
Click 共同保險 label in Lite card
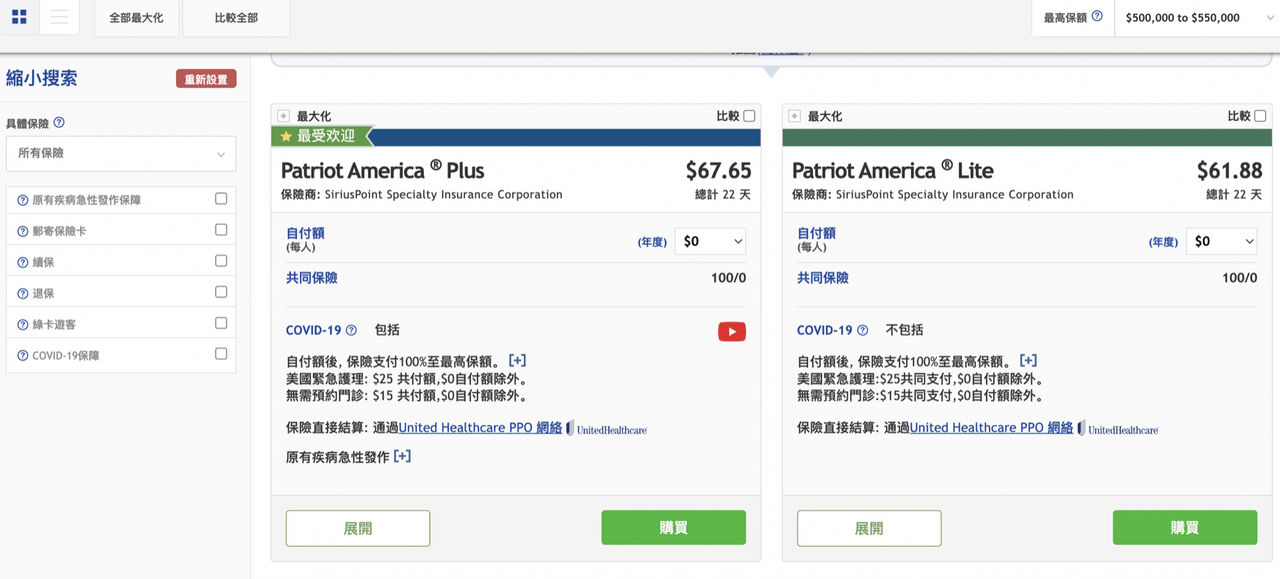click(x=823, y=278)
